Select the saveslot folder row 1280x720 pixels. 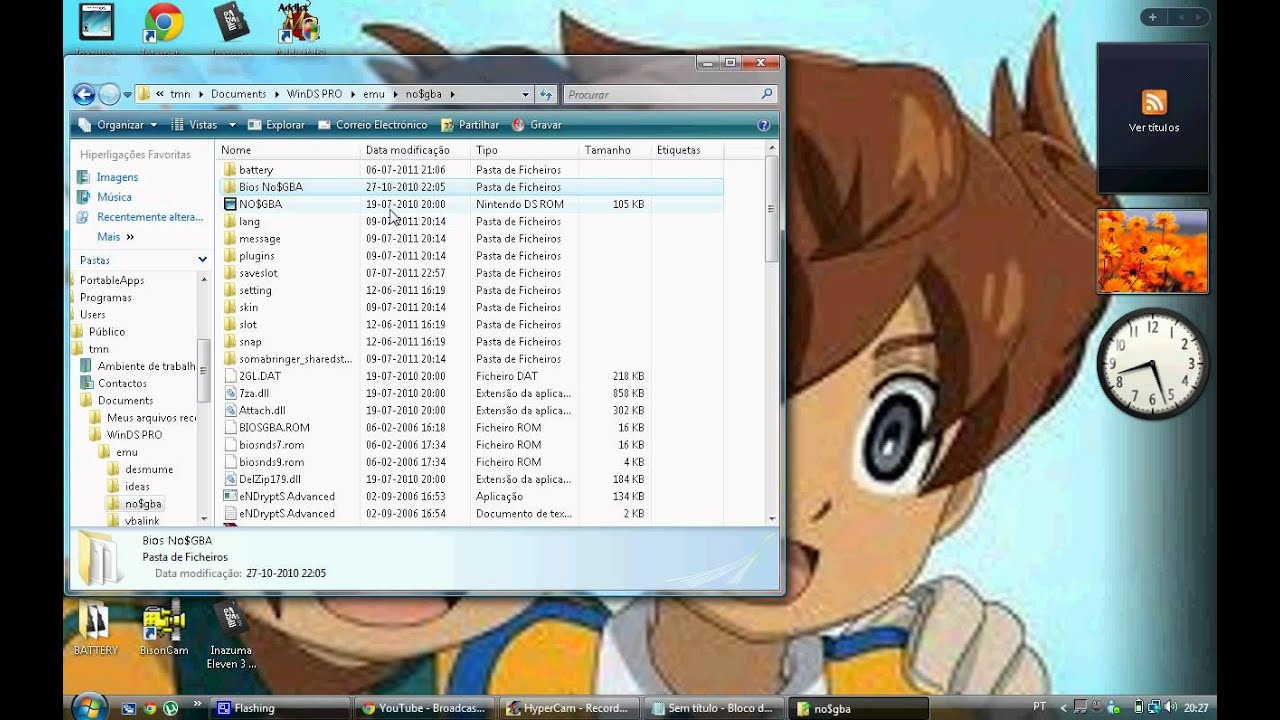[470, 273]
